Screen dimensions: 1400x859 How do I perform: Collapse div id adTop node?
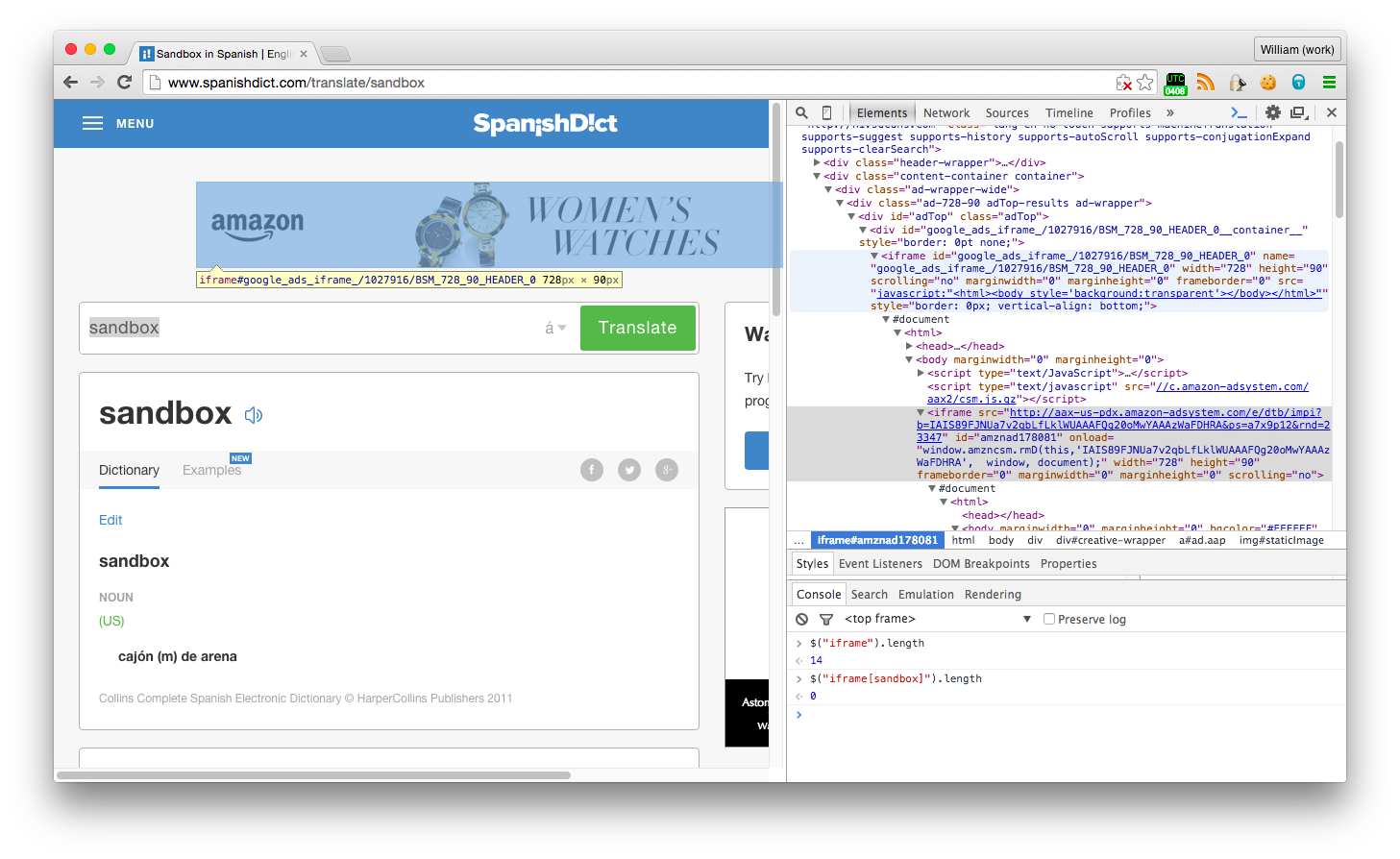[851, 216]
